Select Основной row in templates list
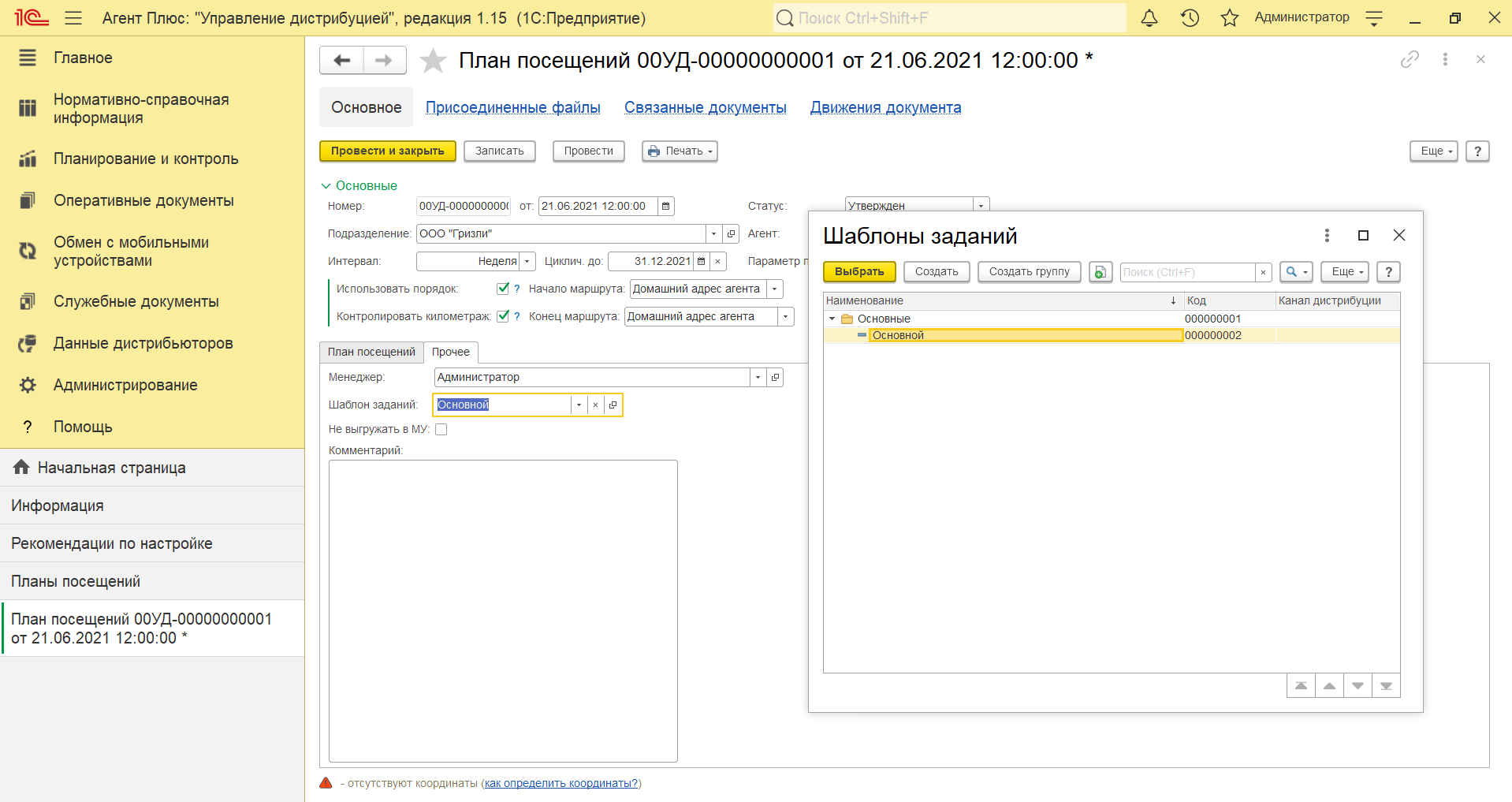This screenshot has height=802, width=1512. coord(1112,335)
